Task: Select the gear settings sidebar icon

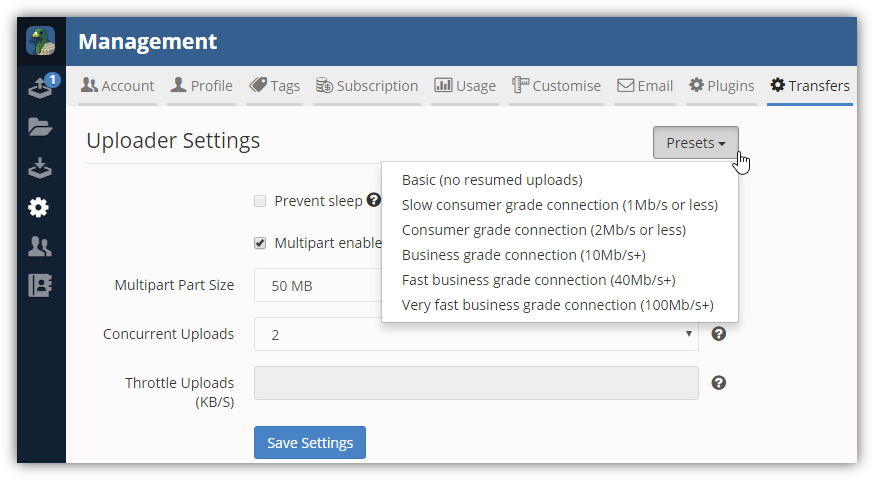Action: [x=39, y=207]
